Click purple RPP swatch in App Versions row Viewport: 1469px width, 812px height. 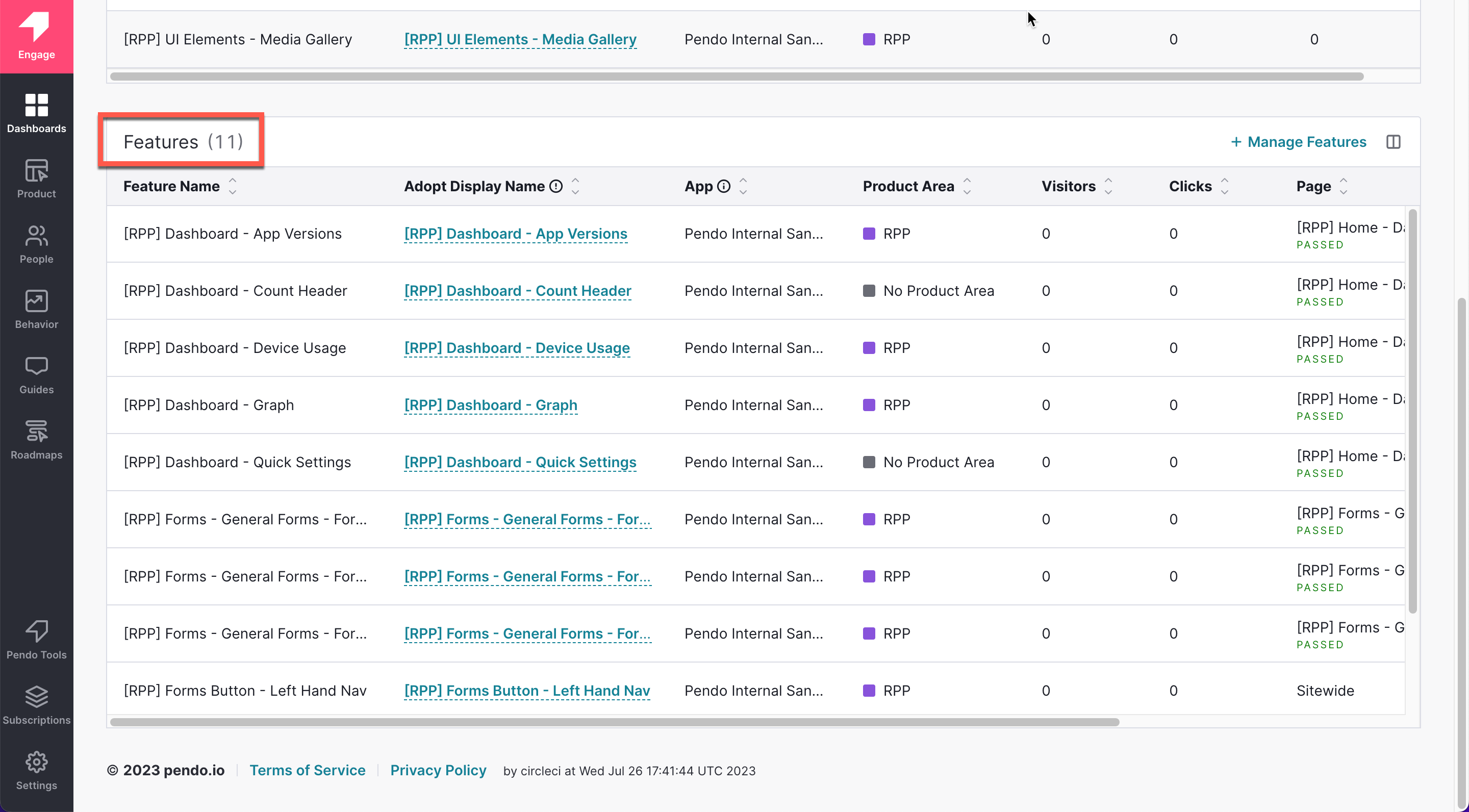(869, 234)
